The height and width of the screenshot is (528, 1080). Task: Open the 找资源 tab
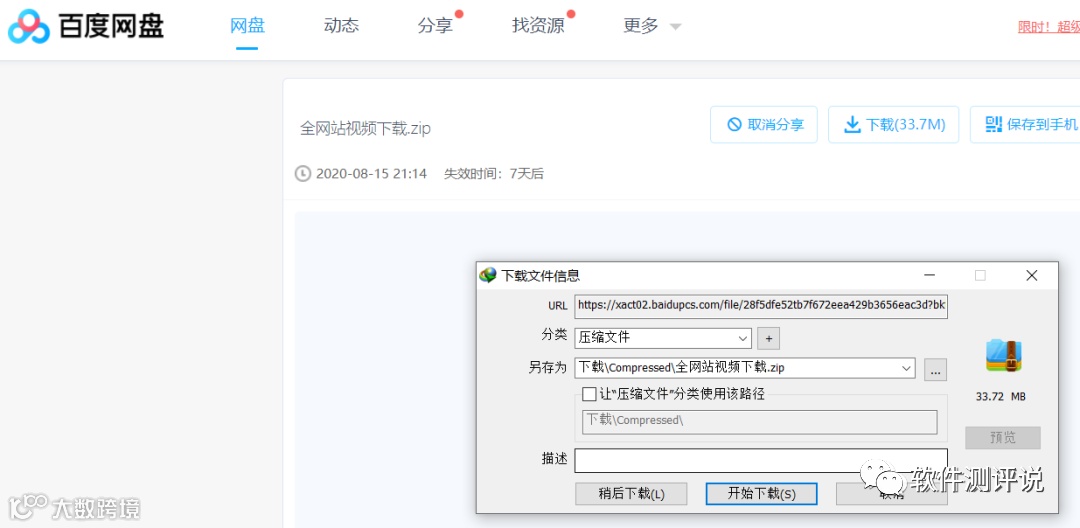538,26
